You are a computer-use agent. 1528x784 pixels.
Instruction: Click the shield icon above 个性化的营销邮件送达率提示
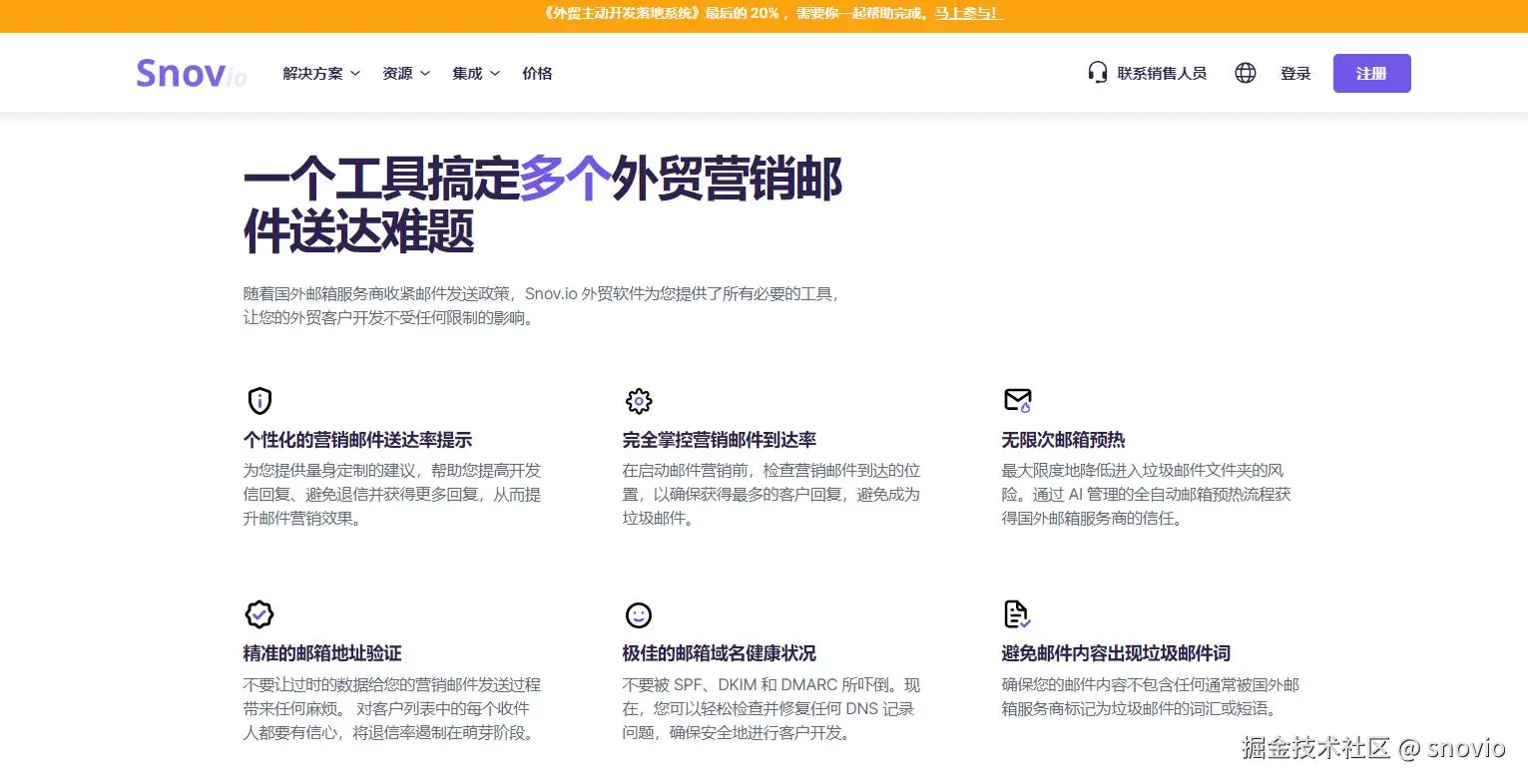click(259, 401)
